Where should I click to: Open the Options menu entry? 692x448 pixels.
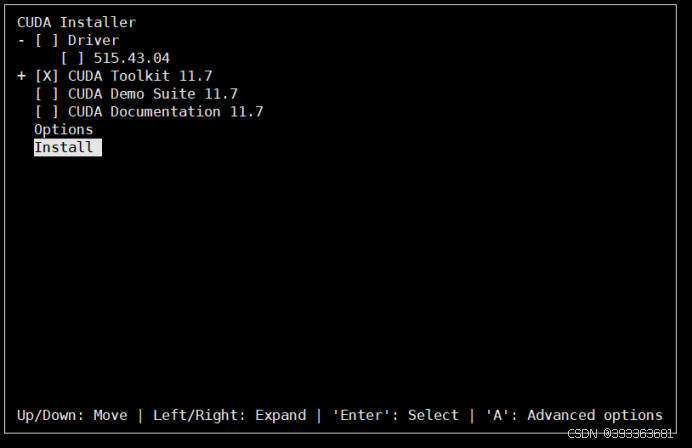click(64, 130)
